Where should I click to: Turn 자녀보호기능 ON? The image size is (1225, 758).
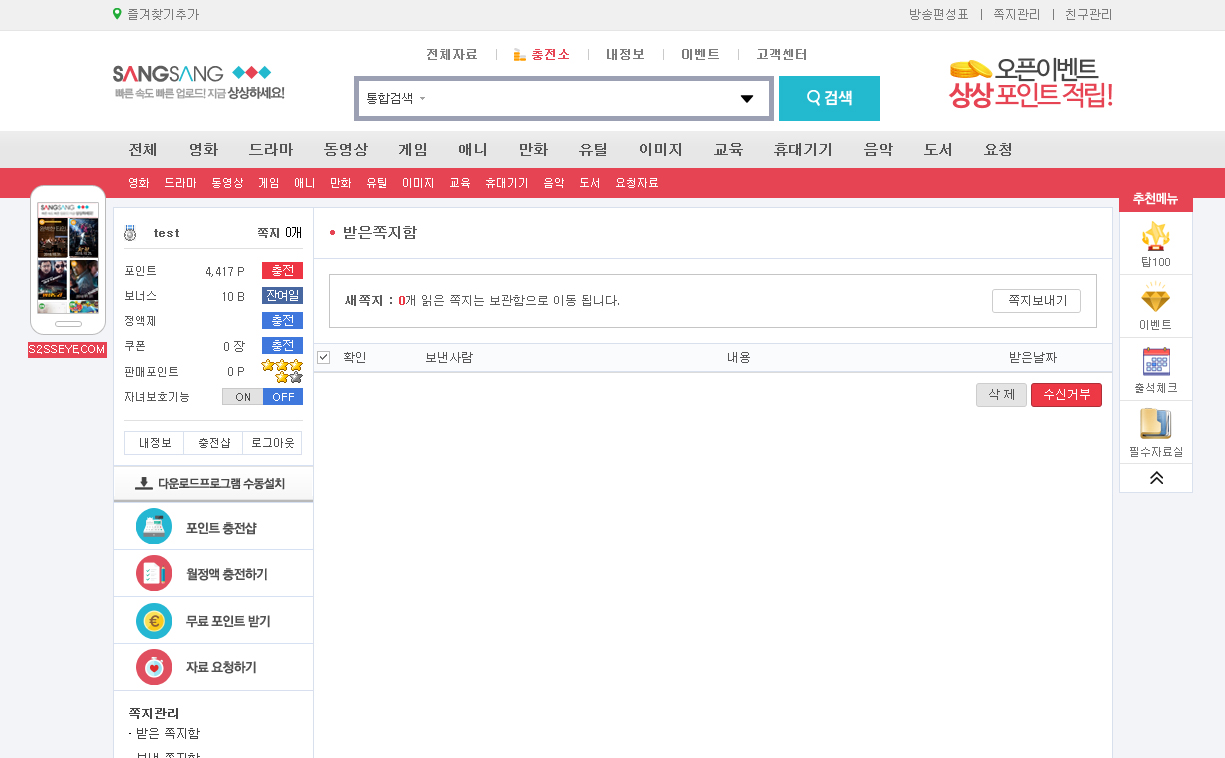(243, 397)
